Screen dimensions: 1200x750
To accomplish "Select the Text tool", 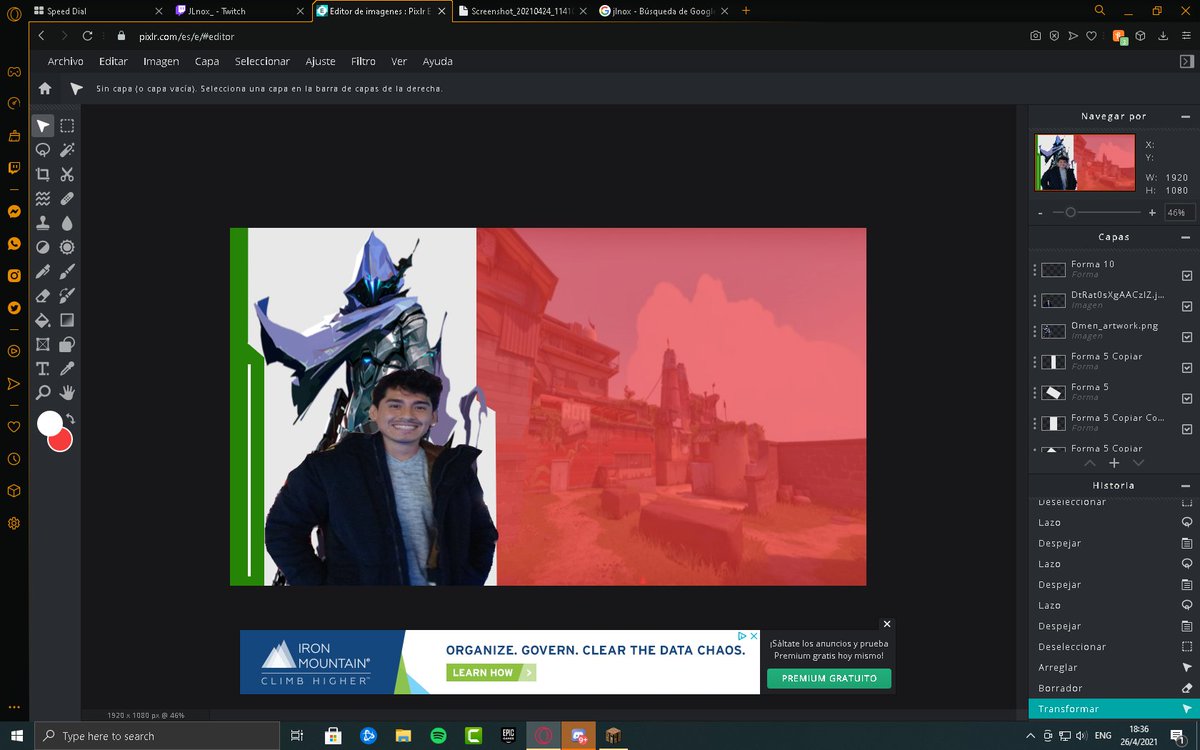I will pyautogui.click(x=43, y=368).
